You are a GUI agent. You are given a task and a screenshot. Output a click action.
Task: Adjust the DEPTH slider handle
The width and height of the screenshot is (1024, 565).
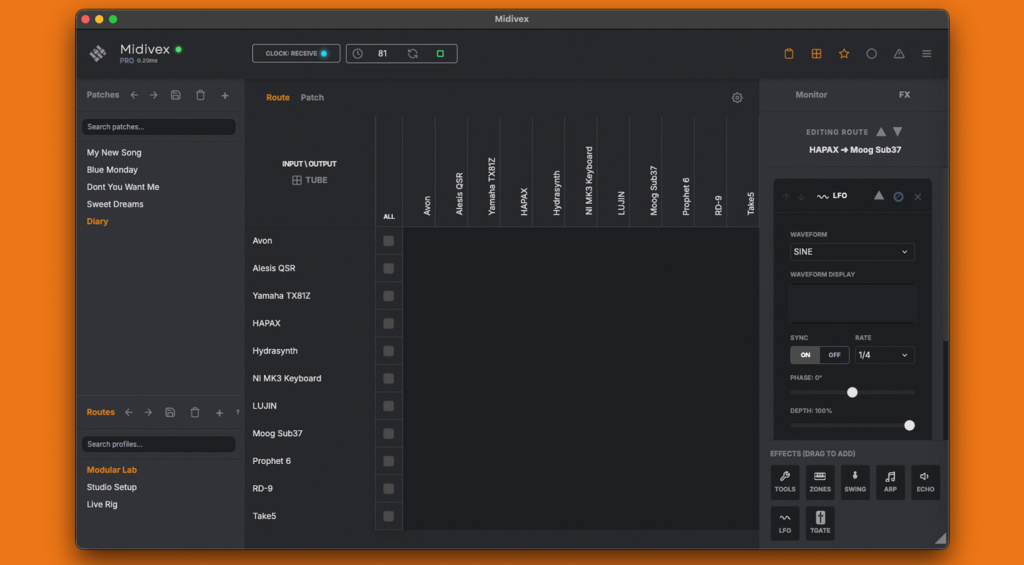pyautogui.click(x=909, y=426)
